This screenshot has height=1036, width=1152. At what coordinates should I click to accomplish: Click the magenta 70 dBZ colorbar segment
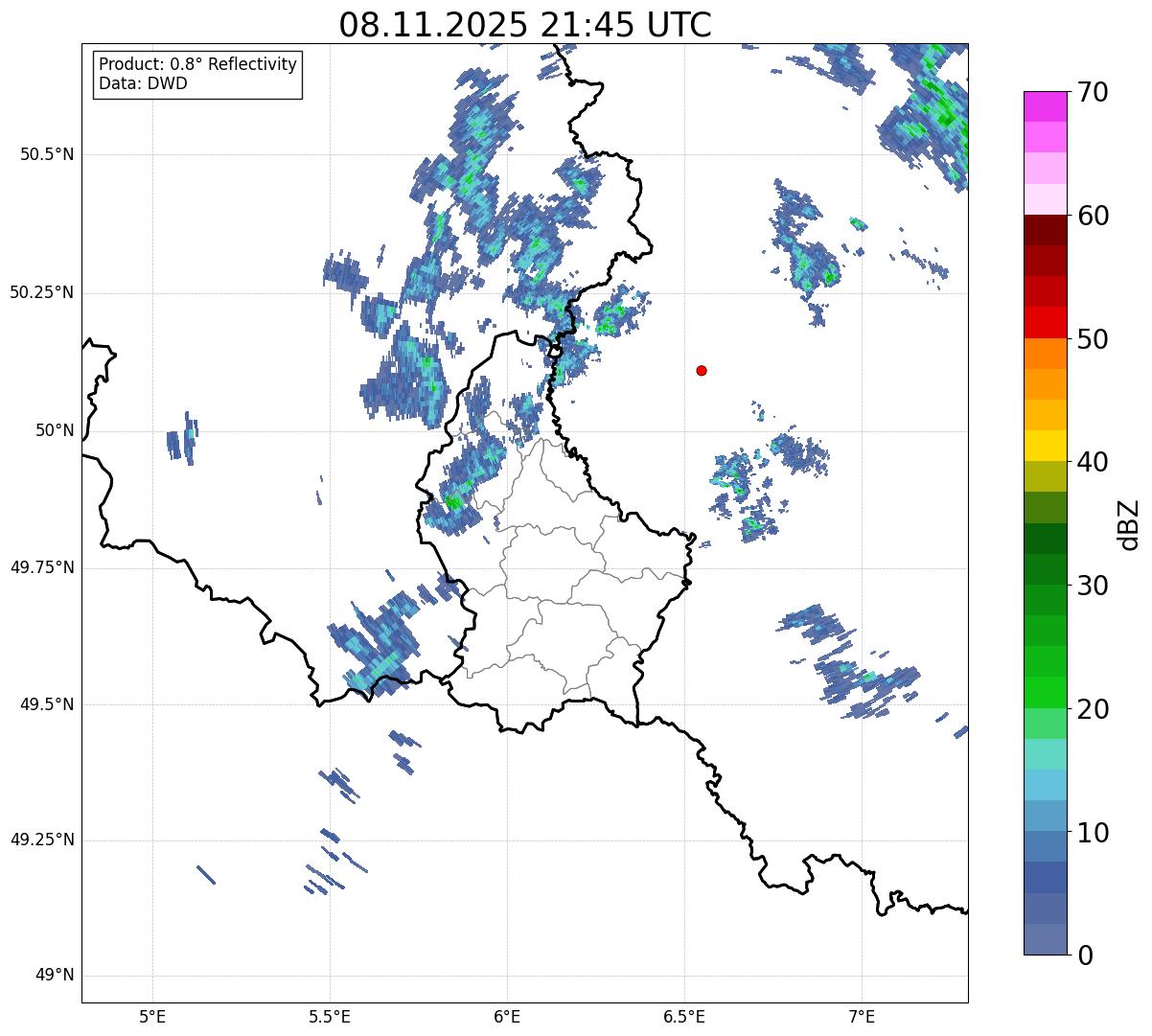(1046, 106)
